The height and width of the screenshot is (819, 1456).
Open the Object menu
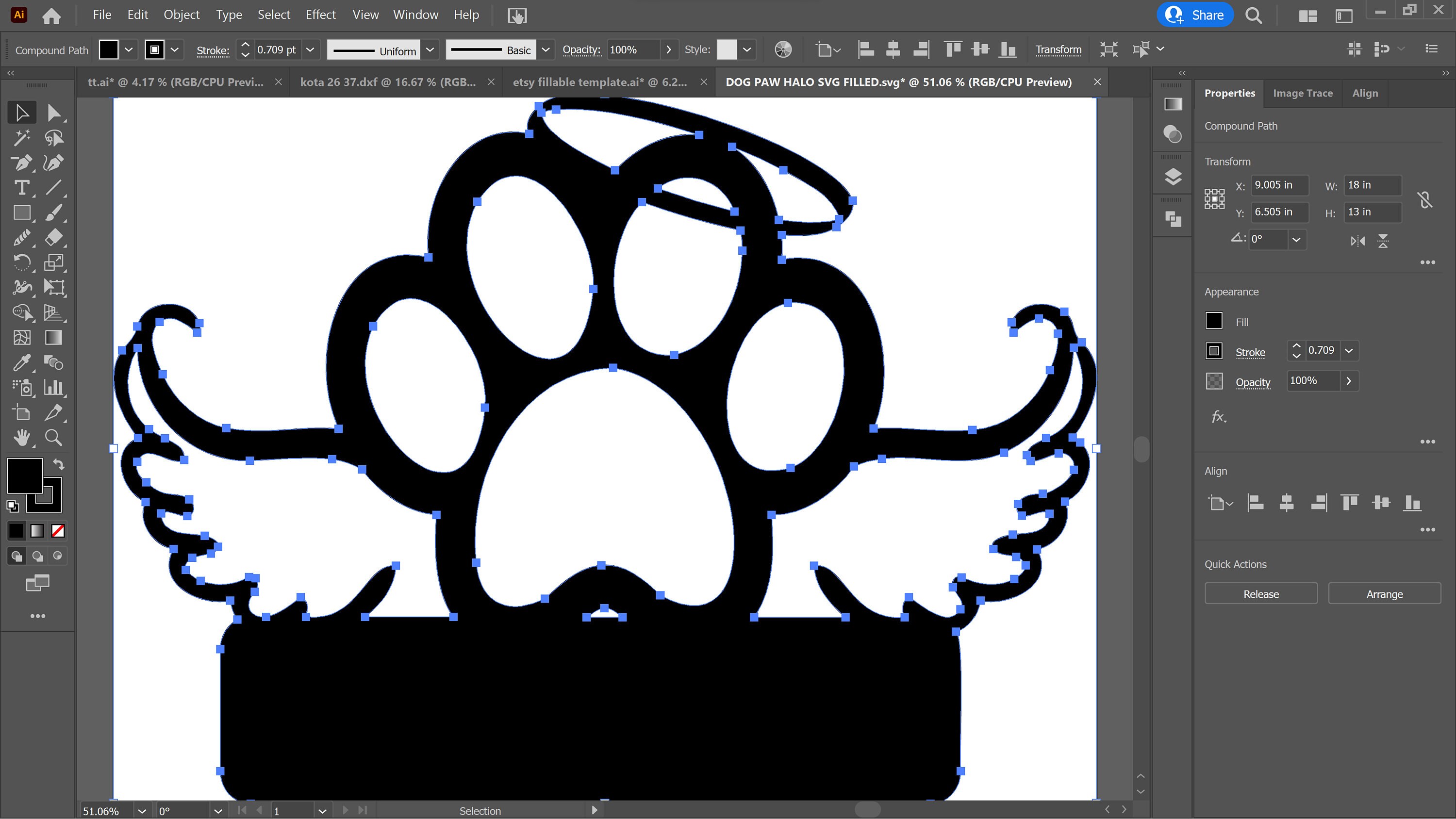pyautogui.click(x=181, y=15)
